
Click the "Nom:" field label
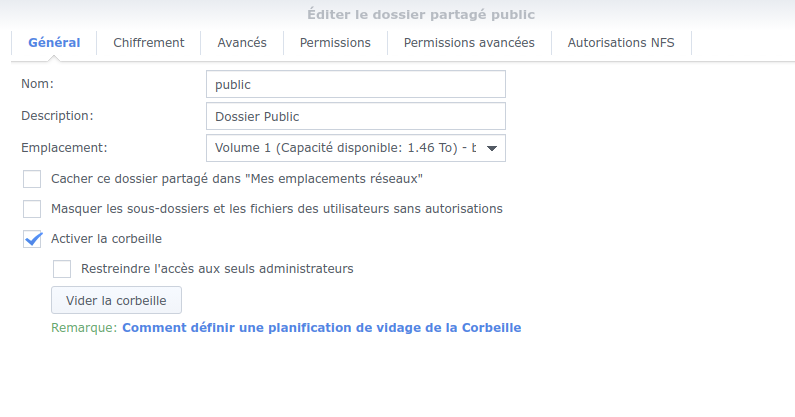tap(37, 84)
